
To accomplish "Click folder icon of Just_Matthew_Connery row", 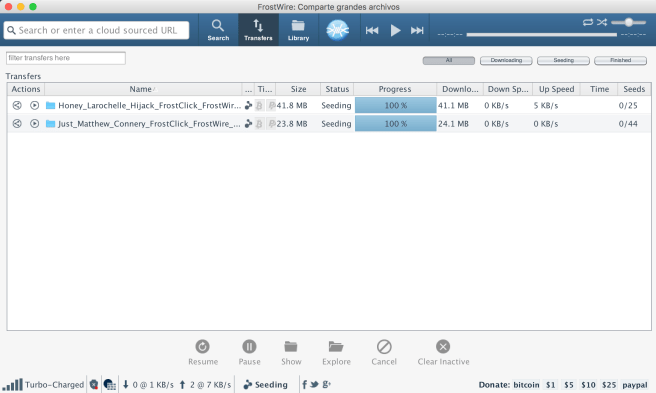I will (51, 123).
